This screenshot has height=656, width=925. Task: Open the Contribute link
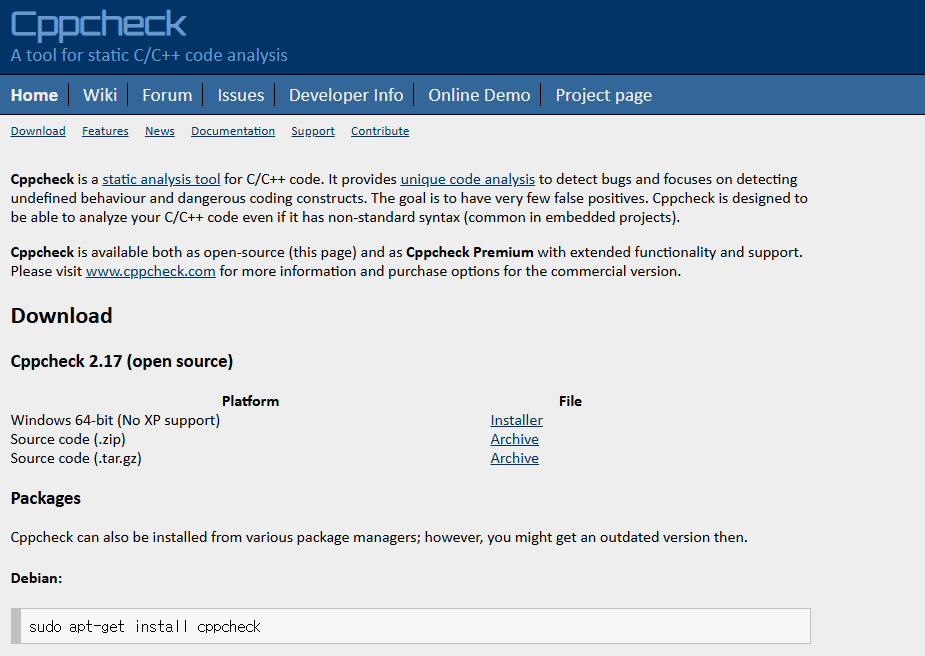(380, 131)
